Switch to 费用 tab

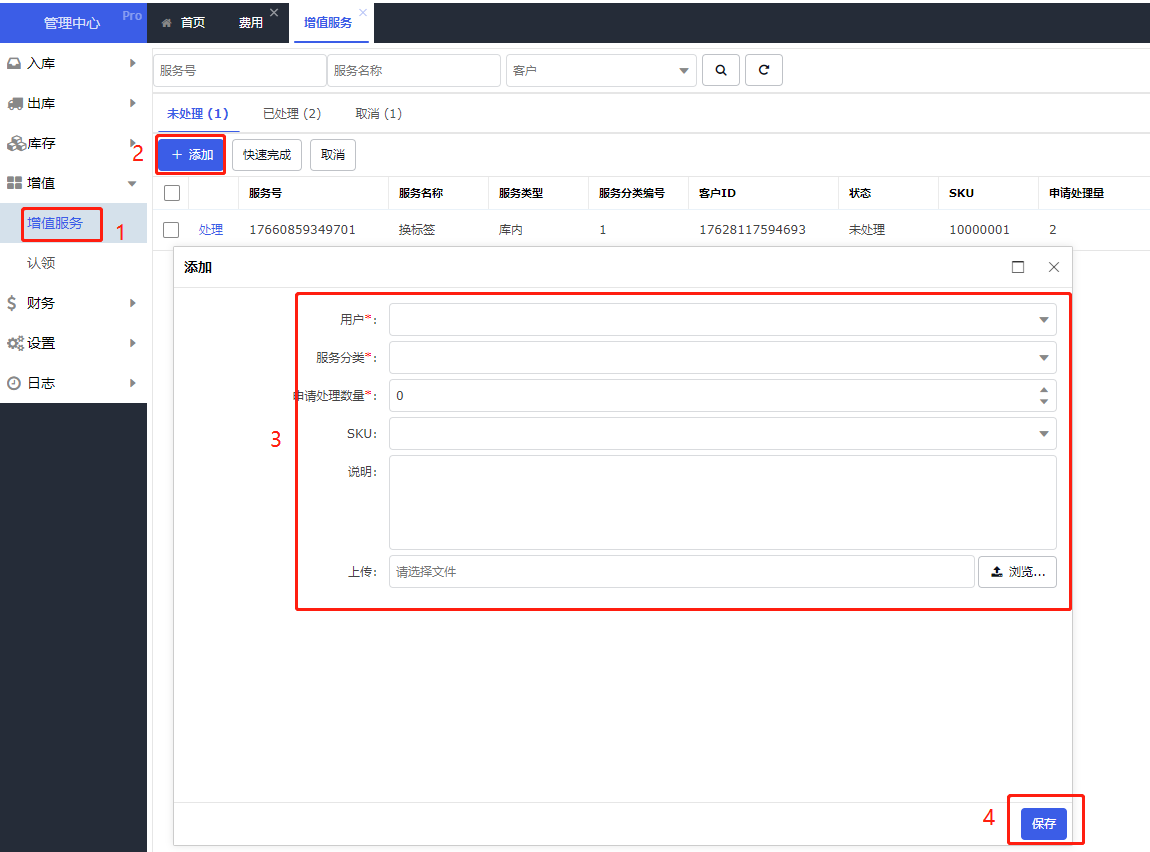point(251,23)
